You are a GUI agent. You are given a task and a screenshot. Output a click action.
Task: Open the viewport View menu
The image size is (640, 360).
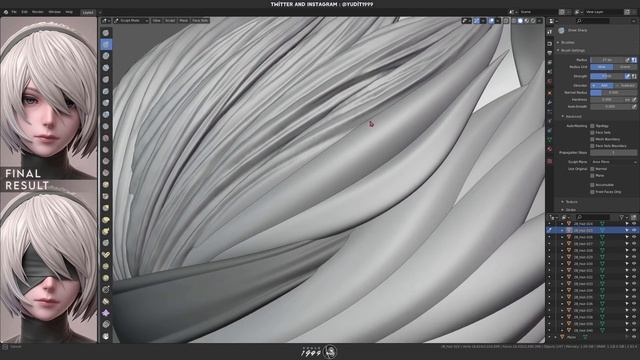(x=156, y=20)
